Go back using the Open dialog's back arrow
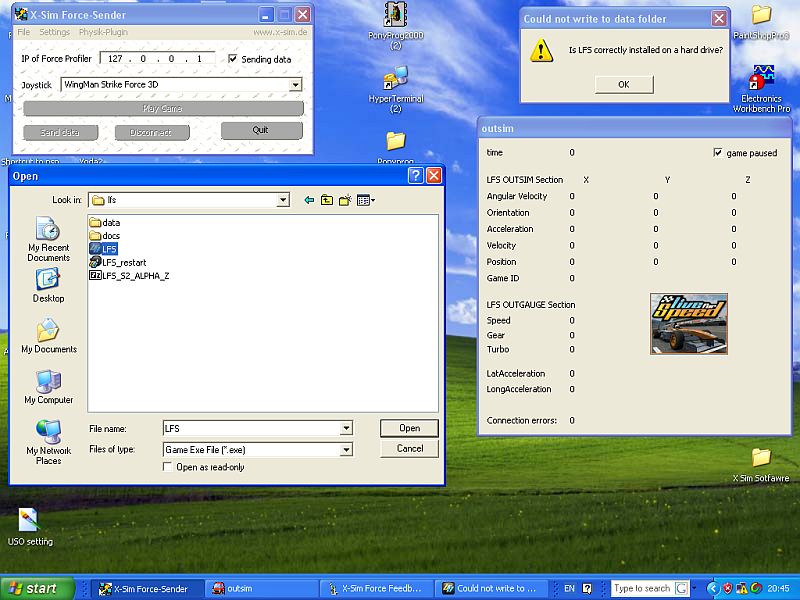This screenshot has height=600, width=800. (309, 200)
